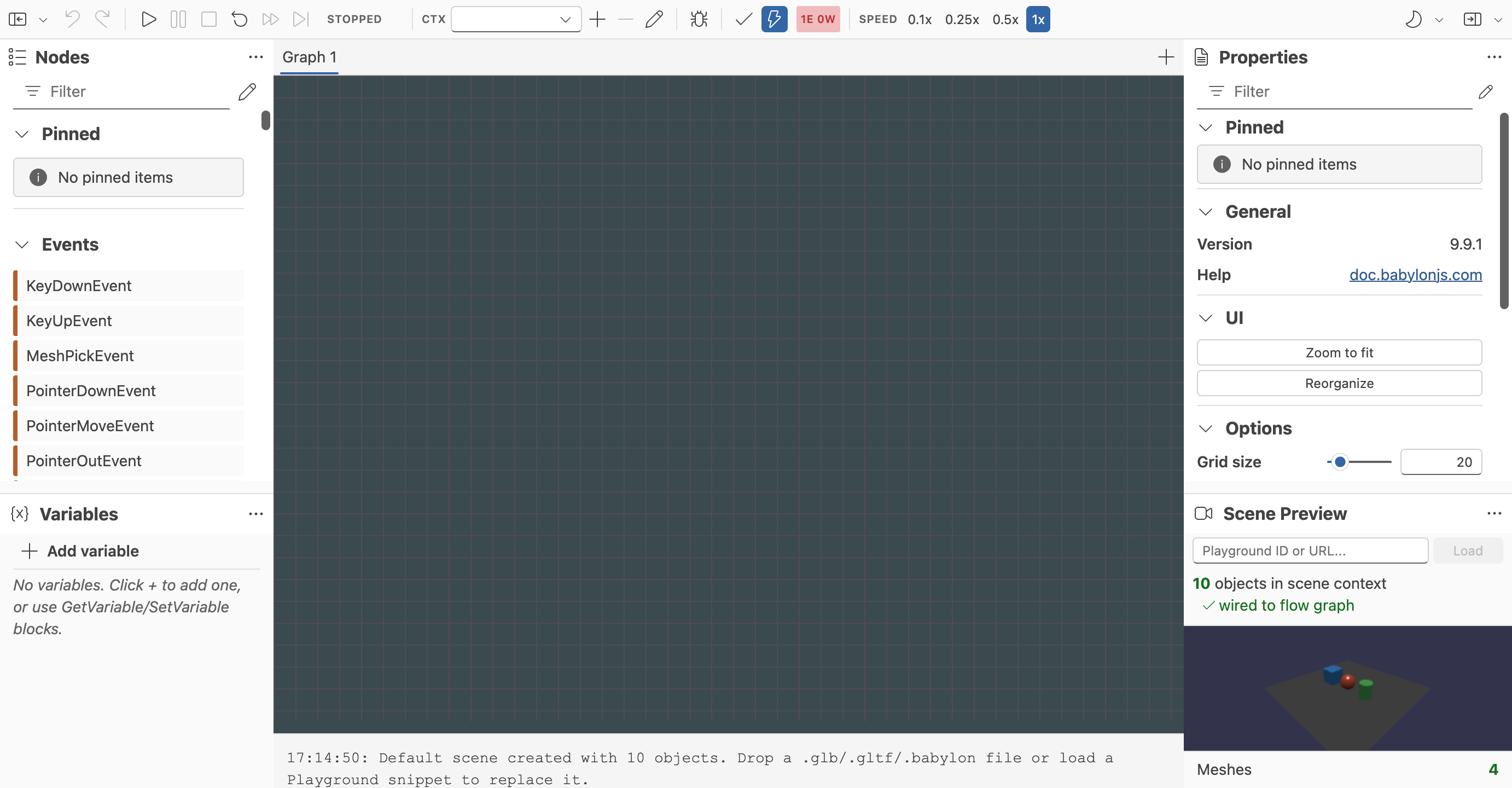1512x788 pixels.
Task: Add a new context with plus icon
Action: coord(597,19)
